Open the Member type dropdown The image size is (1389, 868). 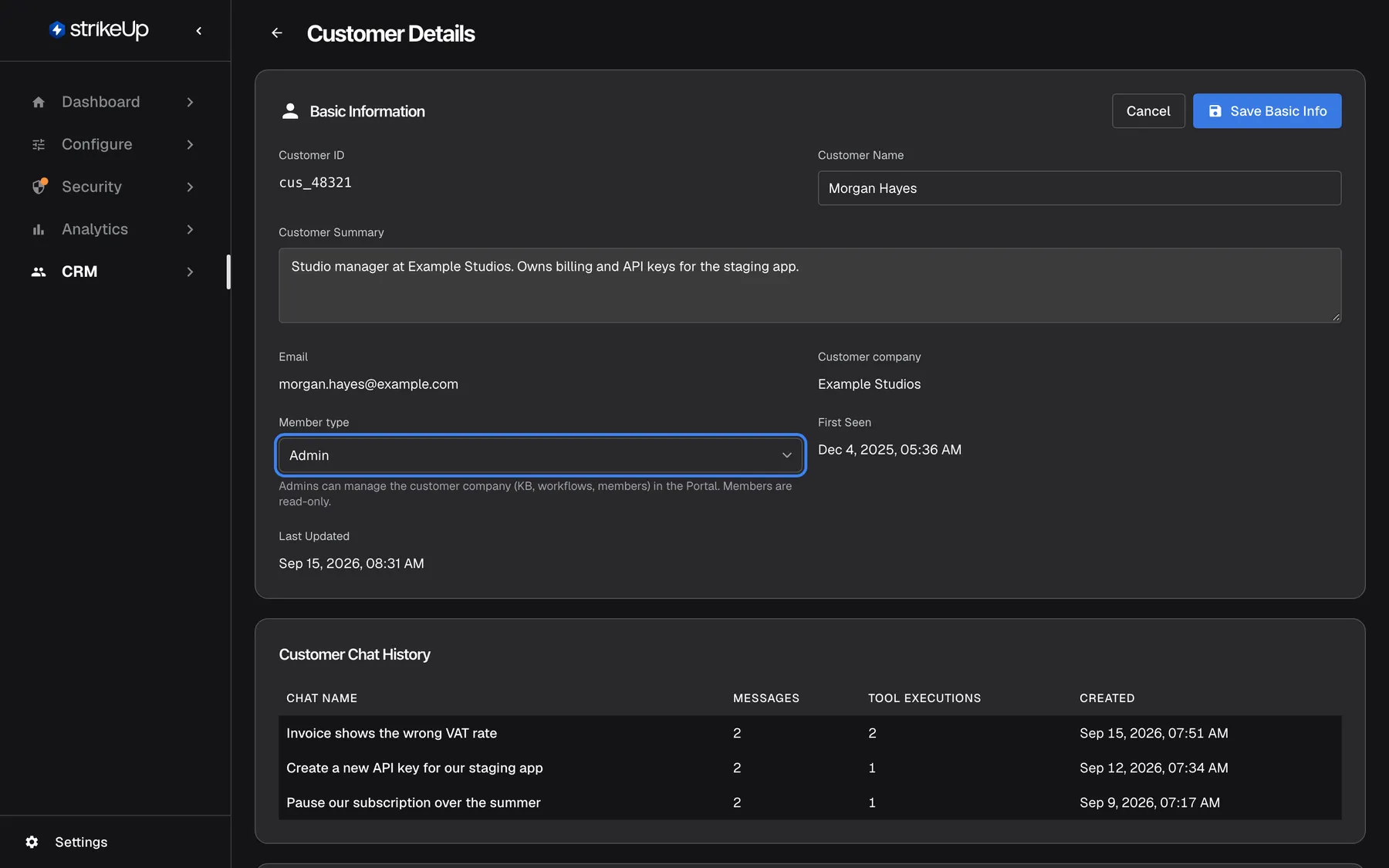(540, 455)
